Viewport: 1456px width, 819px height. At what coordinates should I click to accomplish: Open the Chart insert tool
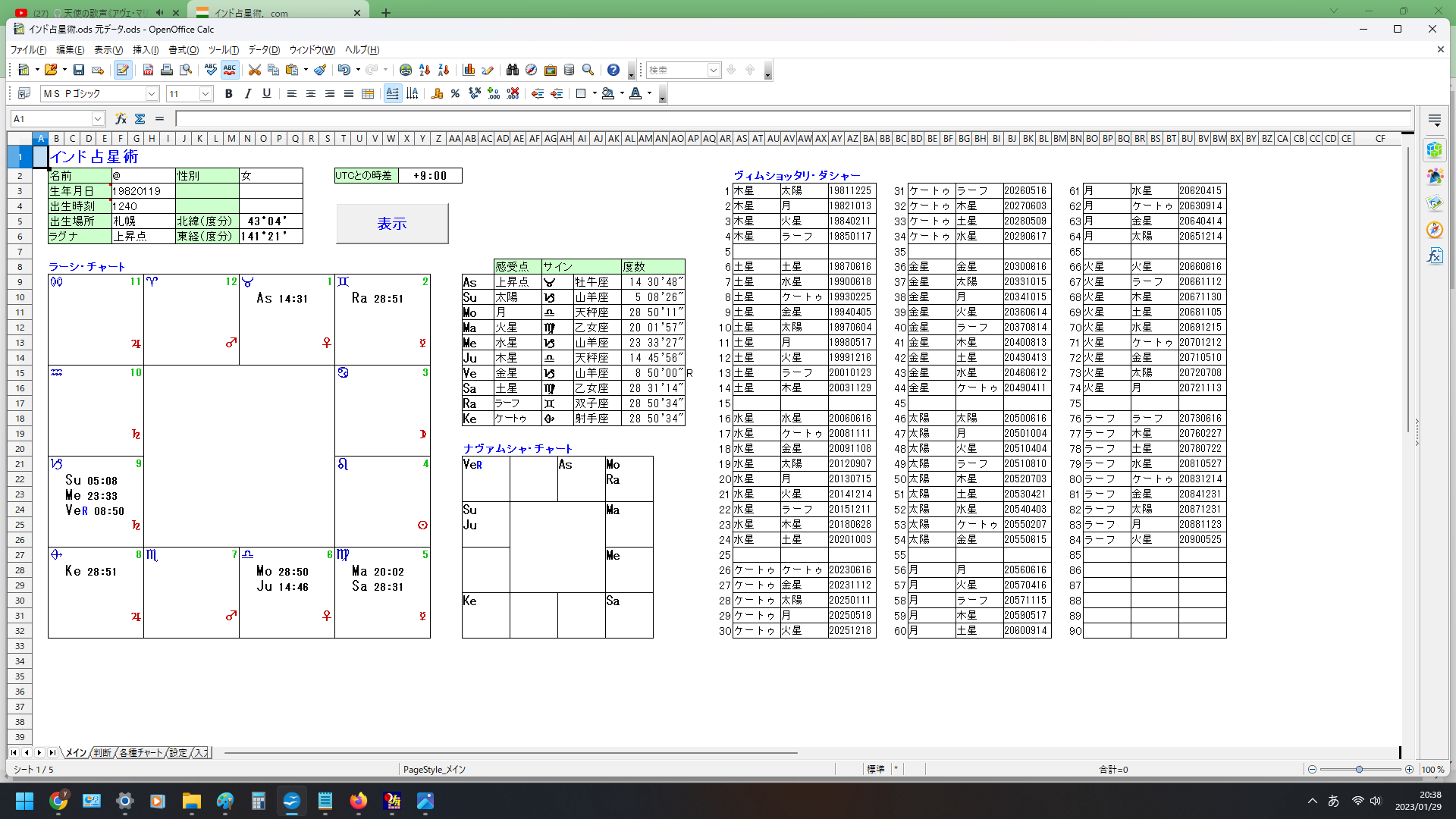(x=469, y=70)
